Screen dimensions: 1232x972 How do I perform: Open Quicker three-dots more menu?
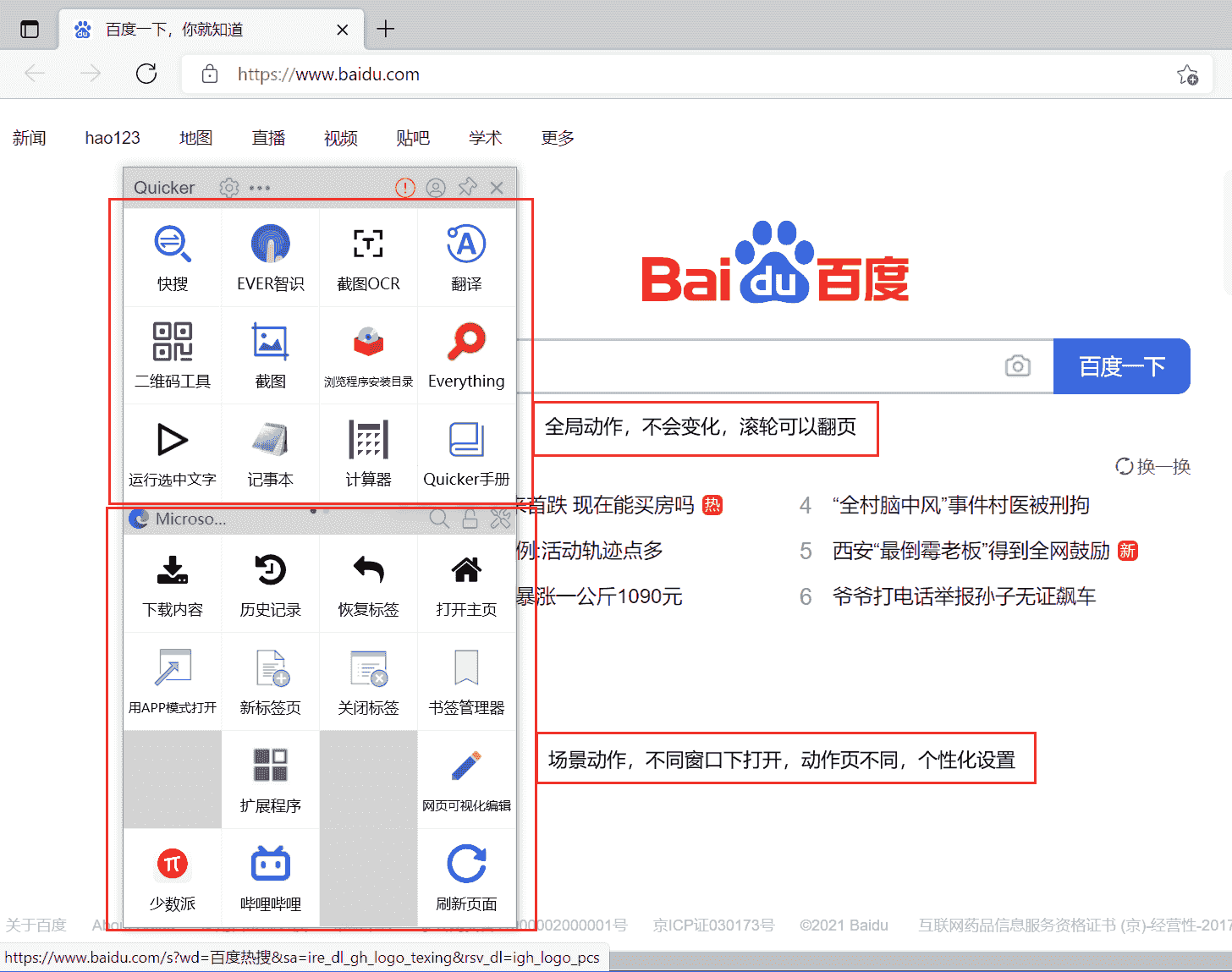click(260, 188)
